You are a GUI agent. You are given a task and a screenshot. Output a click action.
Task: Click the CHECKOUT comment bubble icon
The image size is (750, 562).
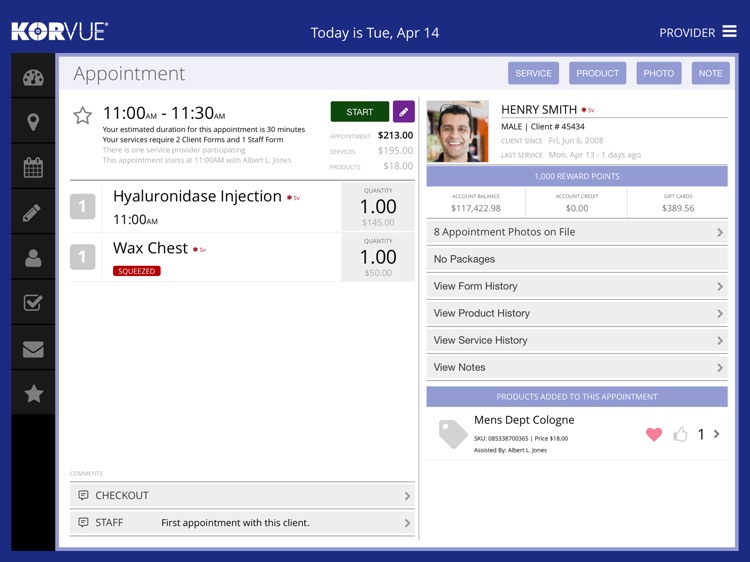pos(83,495)
